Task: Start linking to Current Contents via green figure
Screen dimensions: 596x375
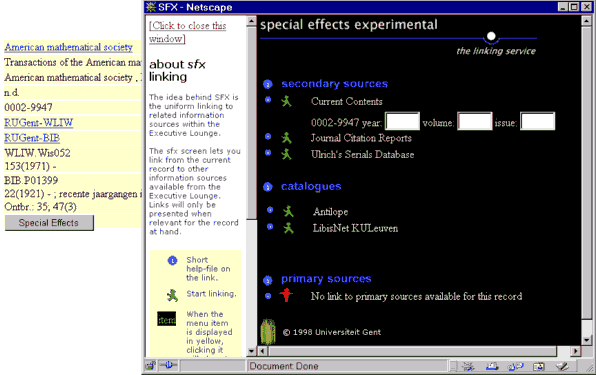Action: [x=286, y=101]
